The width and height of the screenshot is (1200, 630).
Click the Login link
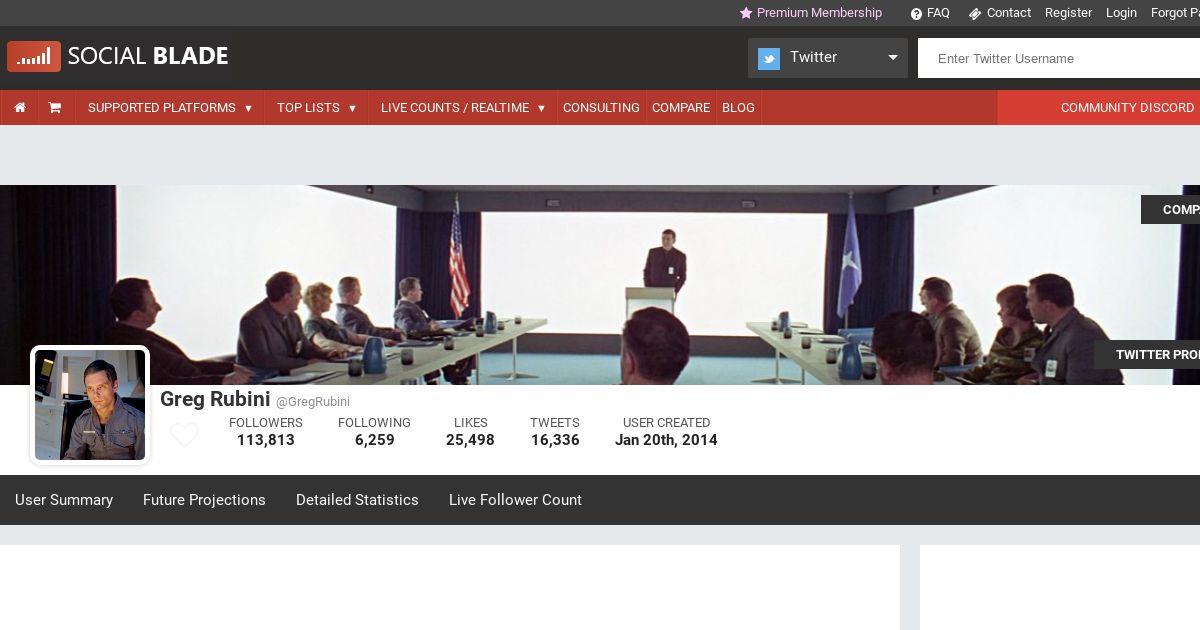coord(1121,13)
